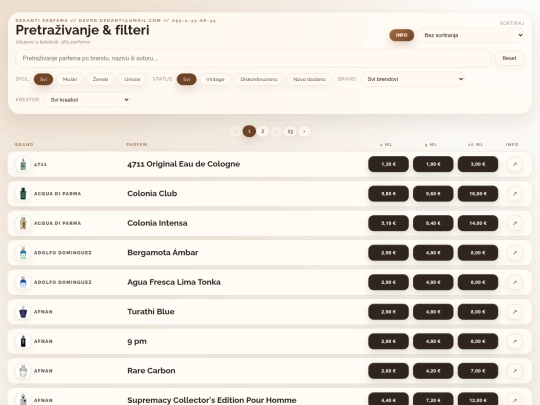
Task: Go to next page arrow in pagination
Action: click(x=304, y=131)
